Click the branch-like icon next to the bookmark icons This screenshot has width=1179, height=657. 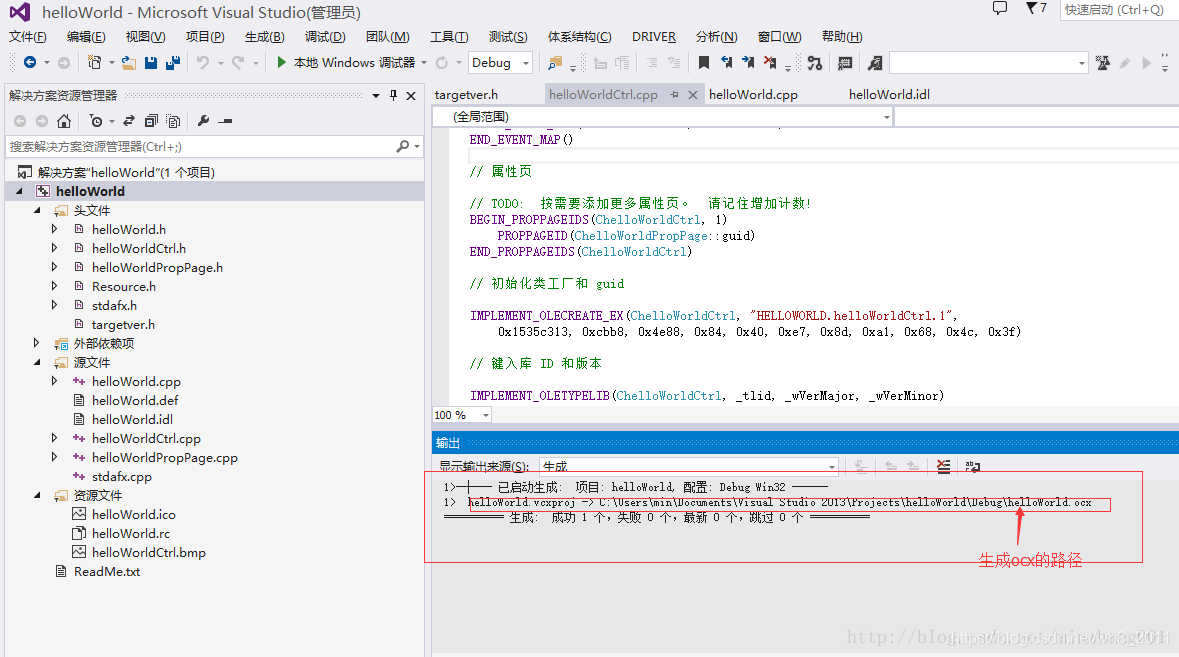click(x=814, y=63)
